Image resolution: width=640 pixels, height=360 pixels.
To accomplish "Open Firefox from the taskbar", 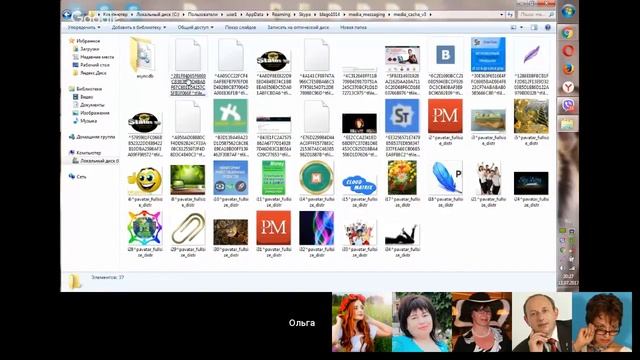I will click(568, 69).
